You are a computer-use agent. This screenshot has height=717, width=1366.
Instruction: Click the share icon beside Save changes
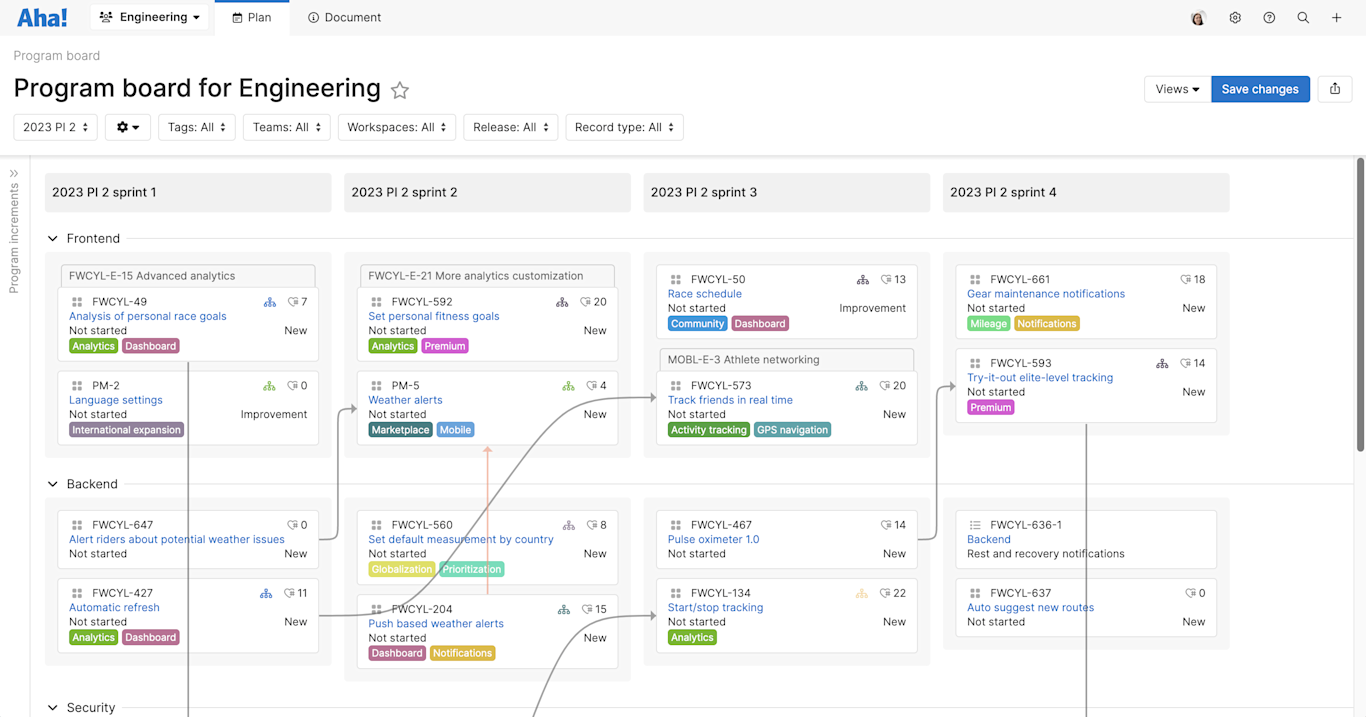(x=1335, y=89)
